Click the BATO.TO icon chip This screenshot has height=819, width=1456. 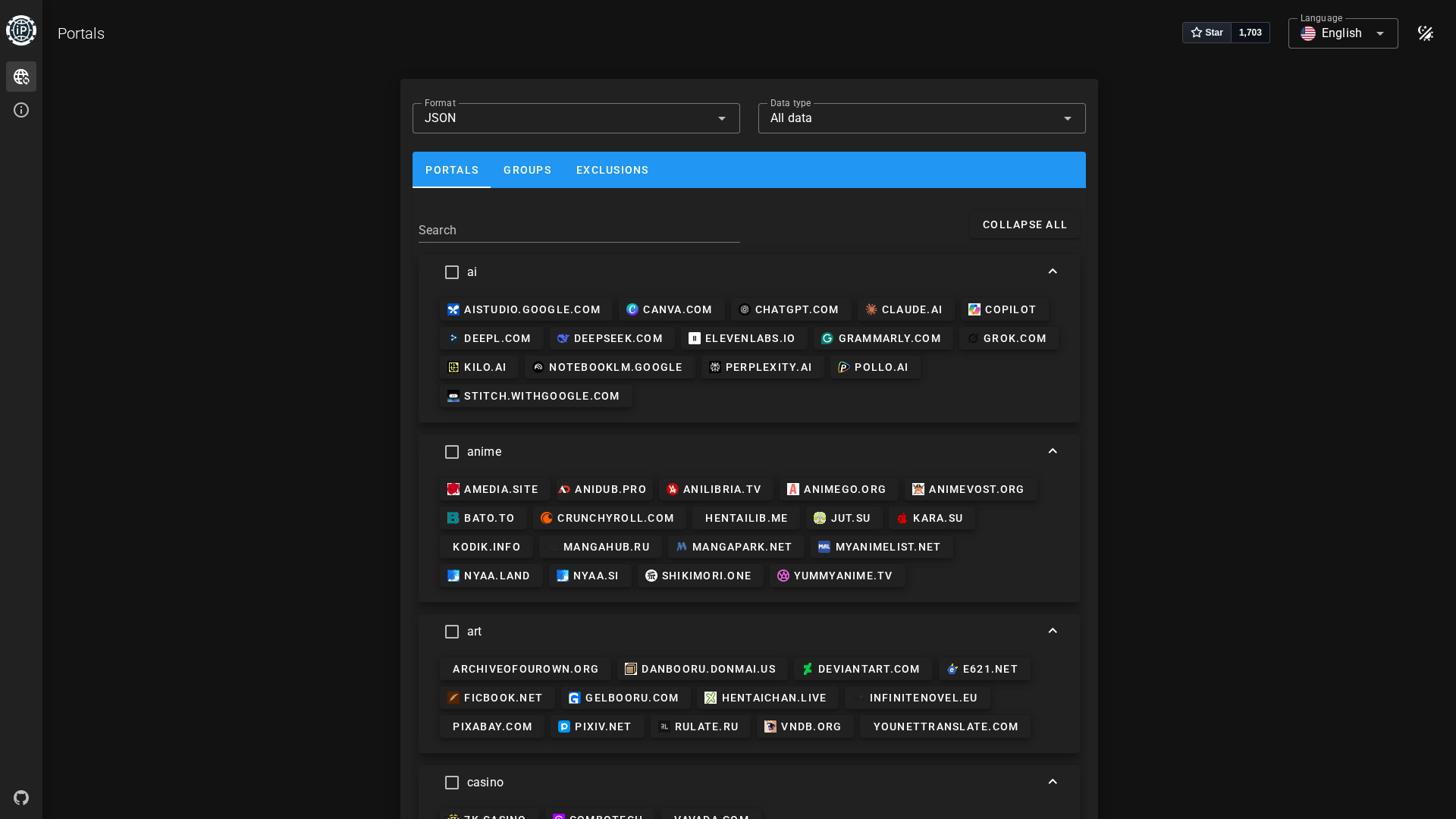(483, 518)
